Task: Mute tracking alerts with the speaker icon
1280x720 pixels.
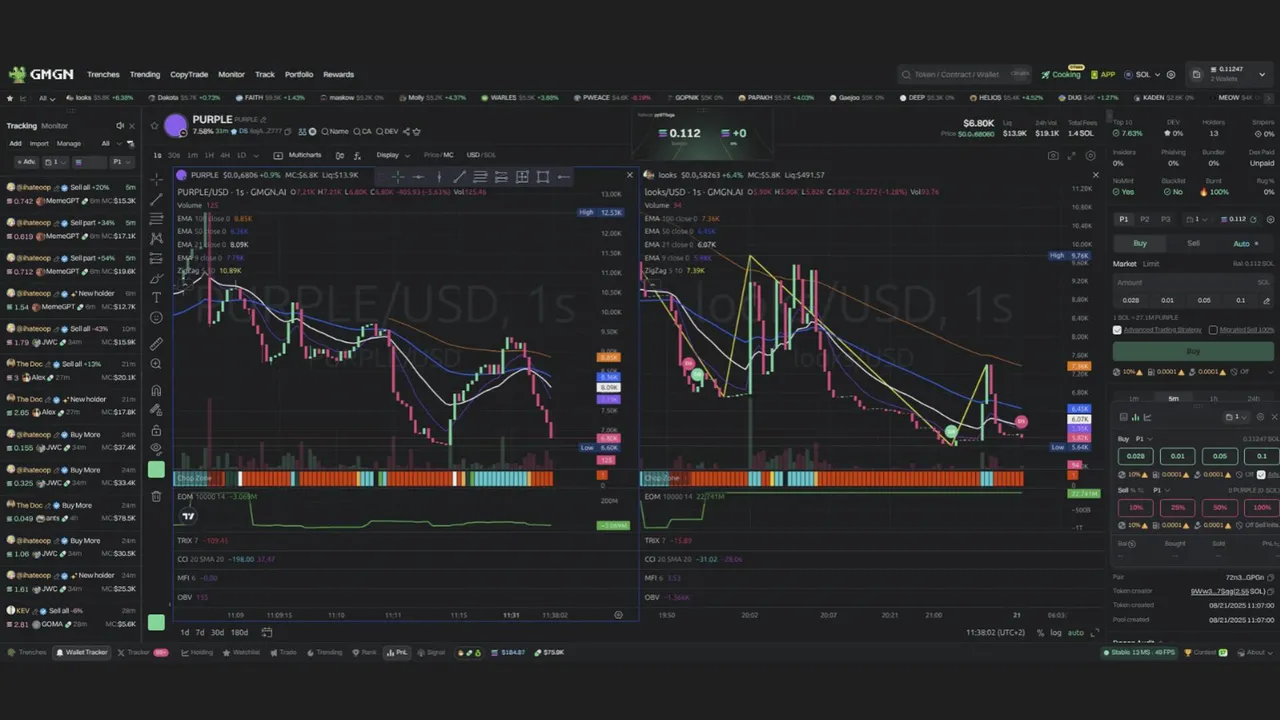Action: click(119, 125)
